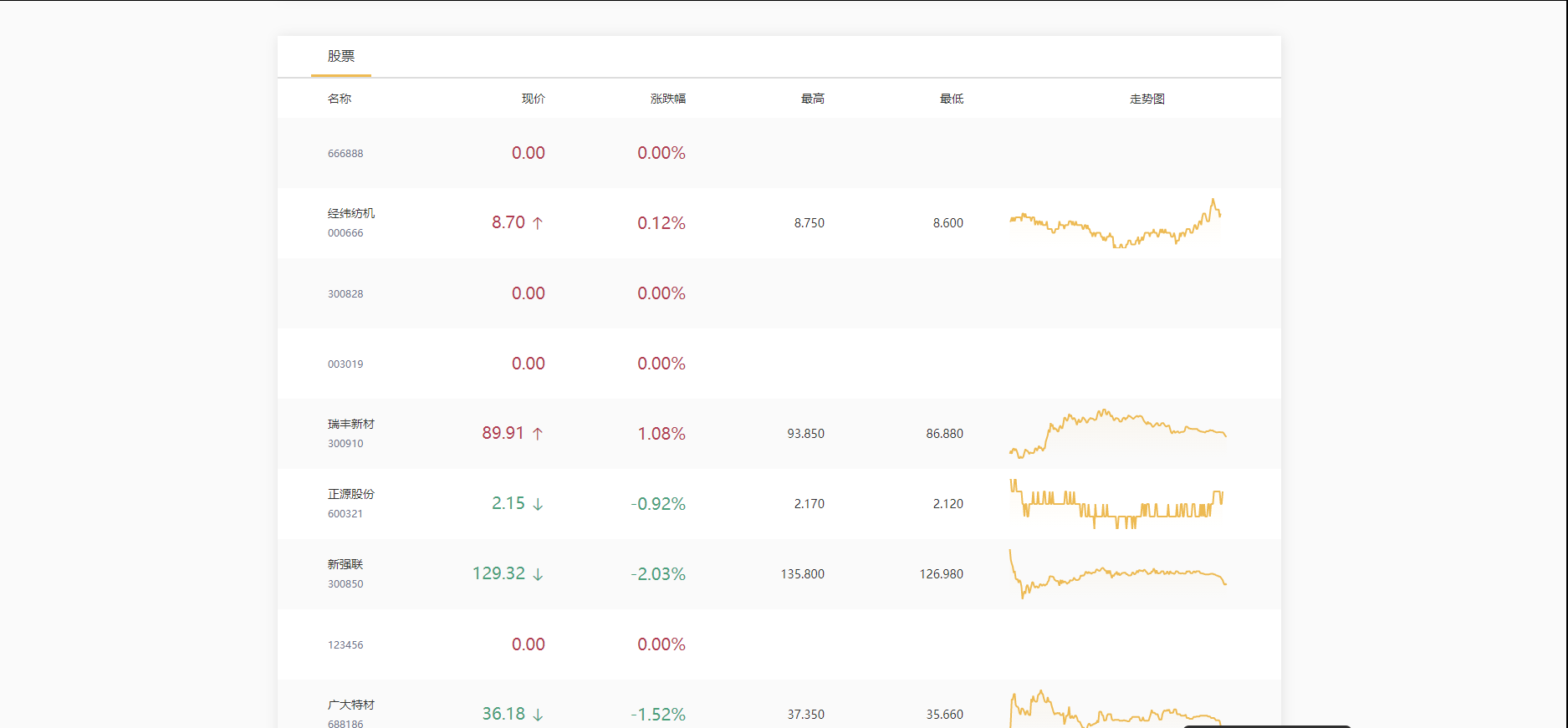Click the up arrow beside price 8.70
The image size is (1568, 728).
(538, 223)
